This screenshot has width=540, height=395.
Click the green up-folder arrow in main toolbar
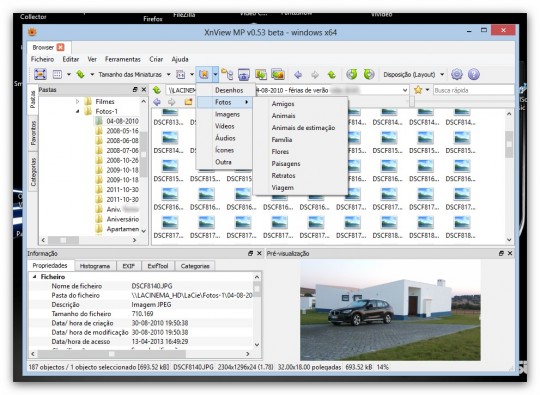332,74
